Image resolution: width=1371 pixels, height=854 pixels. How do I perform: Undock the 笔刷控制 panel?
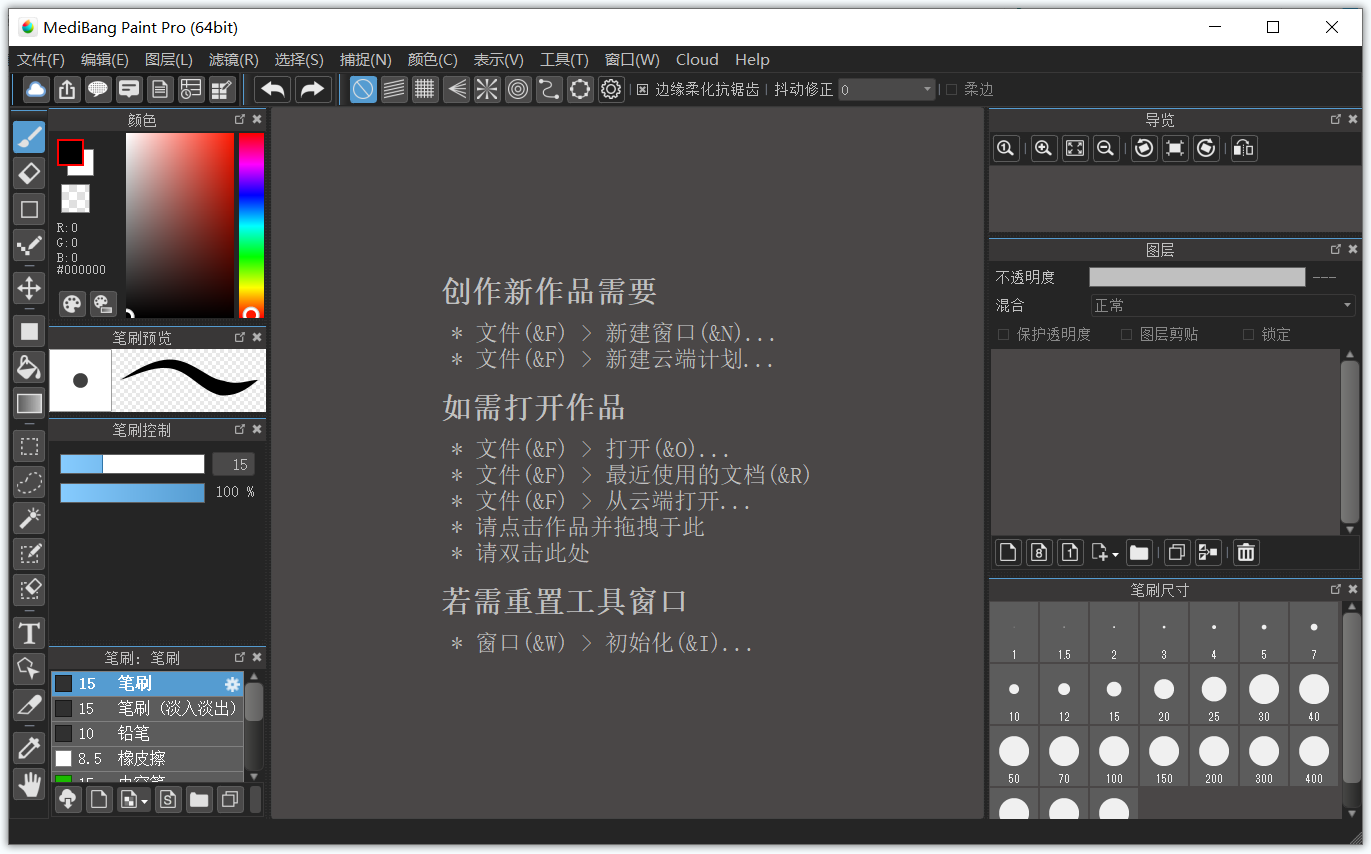(240, 429)
